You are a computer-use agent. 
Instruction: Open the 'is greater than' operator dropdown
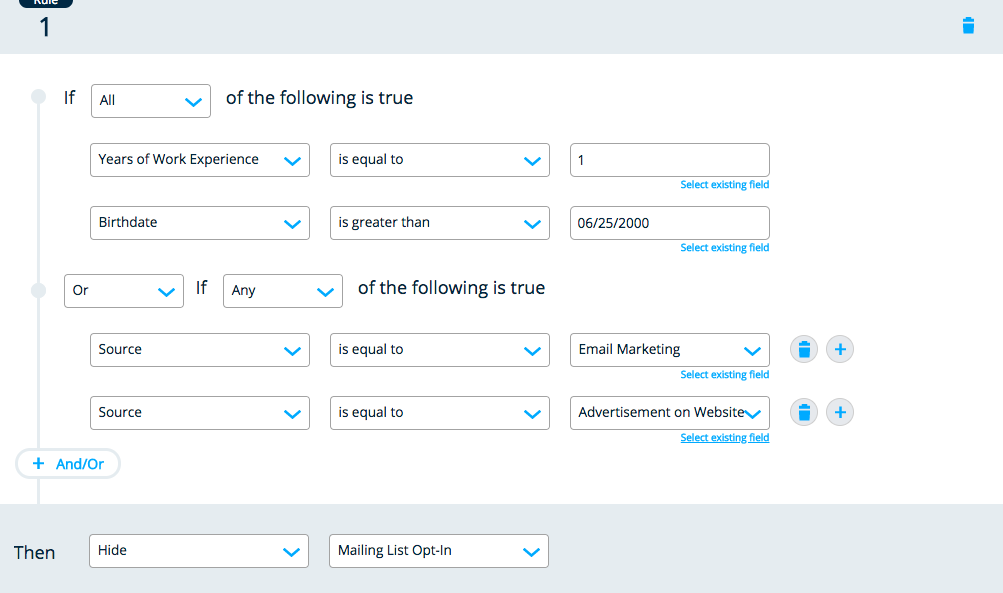[x=440, y=223]
